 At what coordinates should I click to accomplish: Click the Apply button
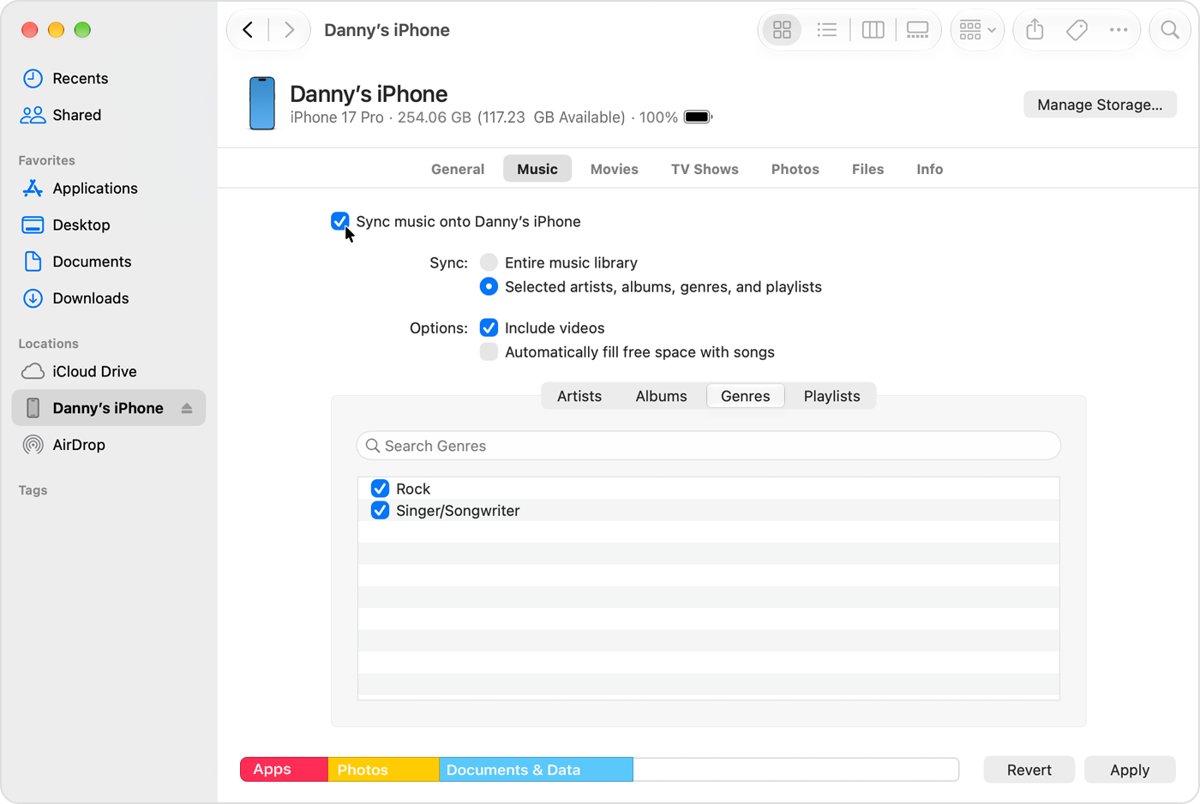pyautogui.click(x=1130, y=769)
